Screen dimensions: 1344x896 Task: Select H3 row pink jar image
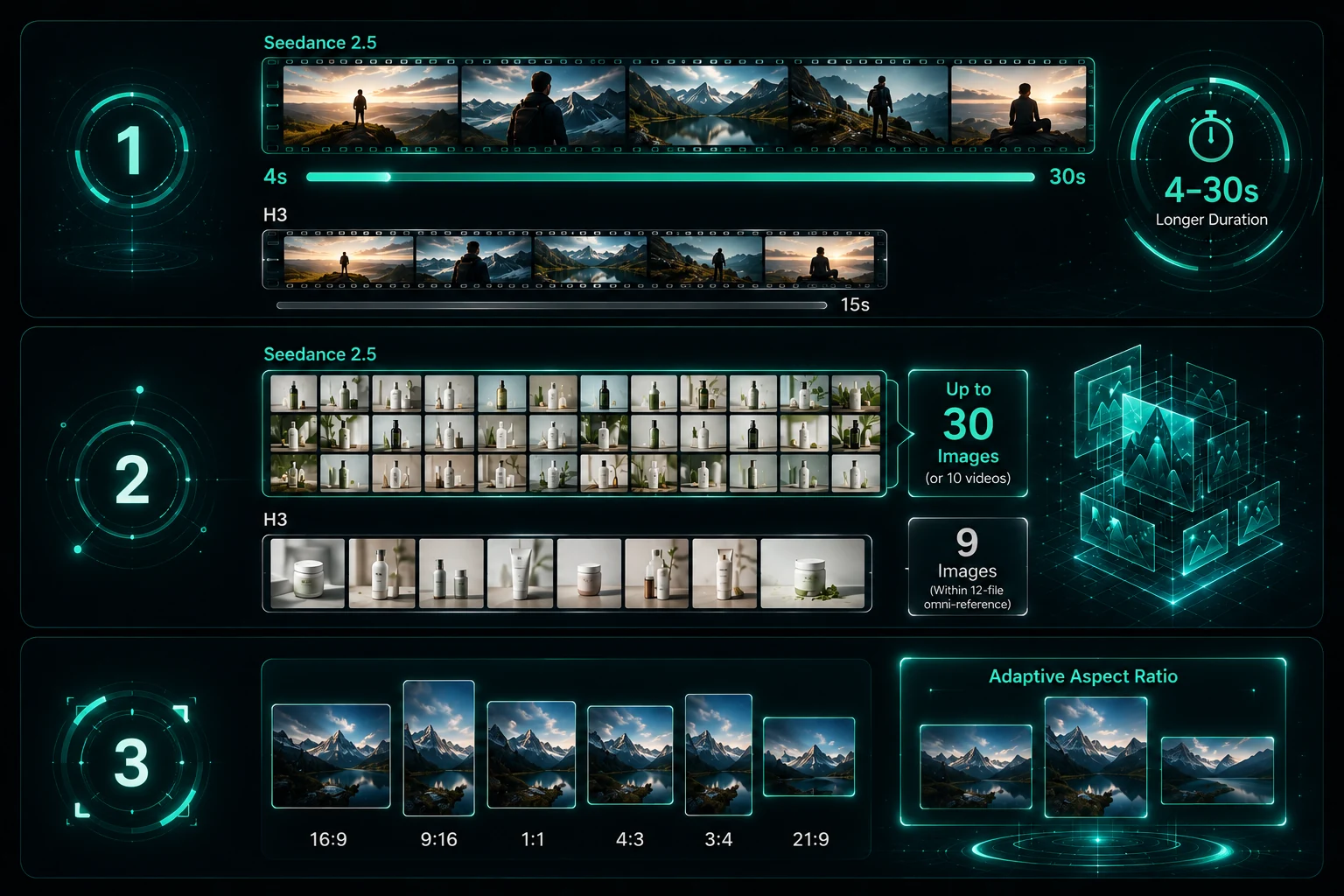(589, 573)
